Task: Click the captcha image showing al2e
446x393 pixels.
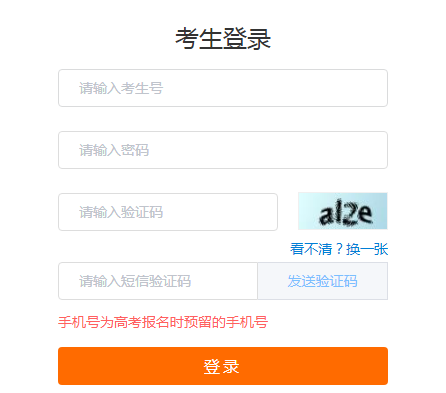Action: 343,211
